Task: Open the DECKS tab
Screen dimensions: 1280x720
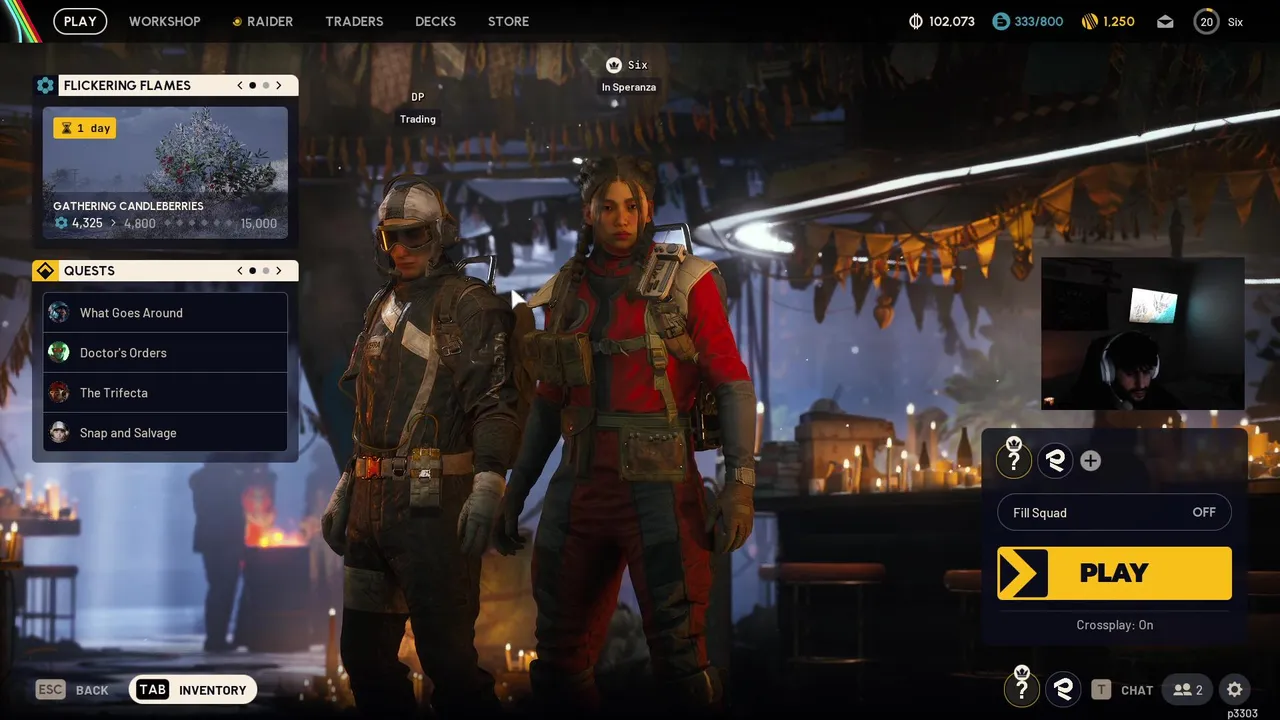Action: point(435,21)
